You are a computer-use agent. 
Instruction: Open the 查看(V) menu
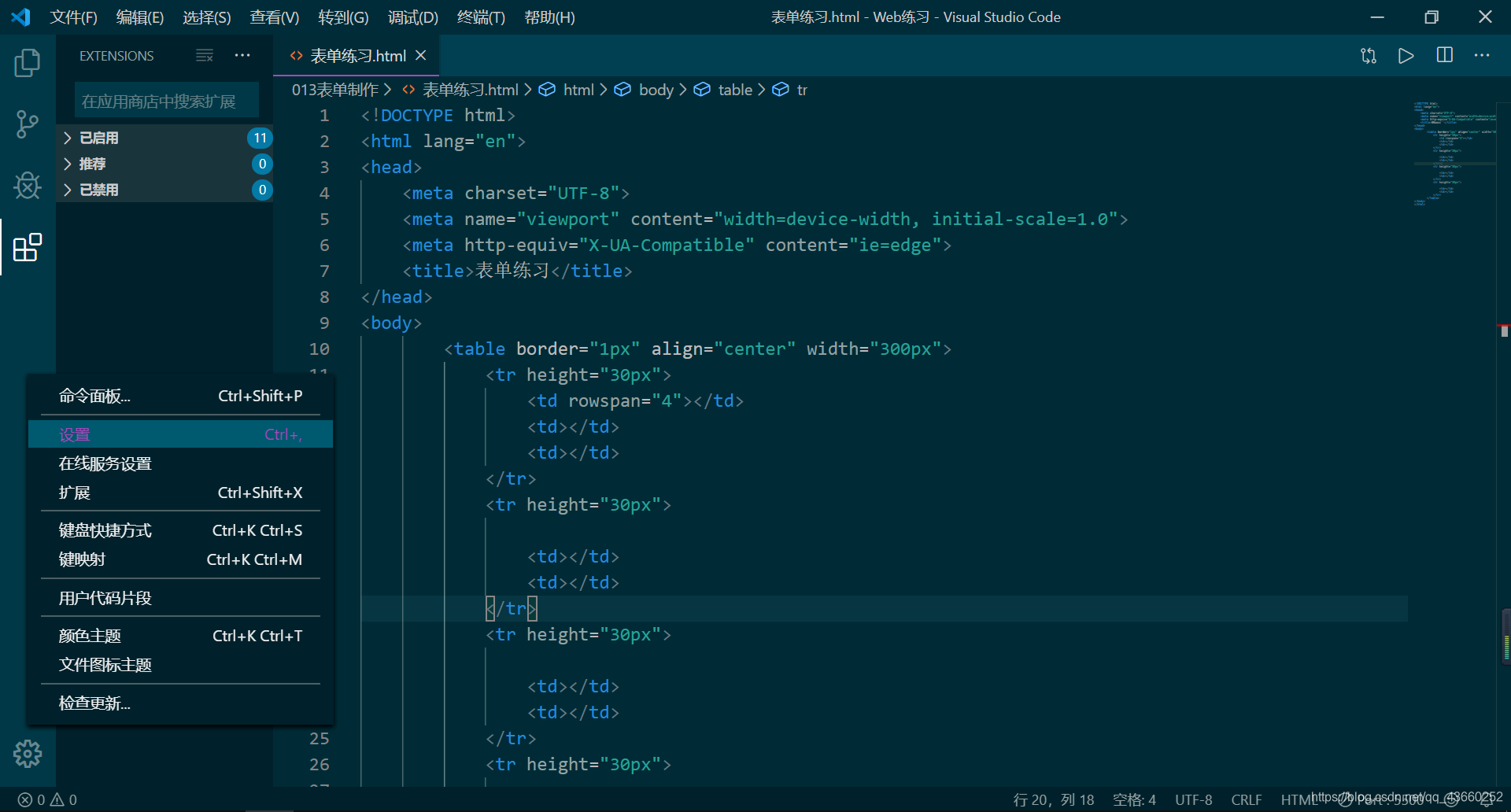click(274, 17)
